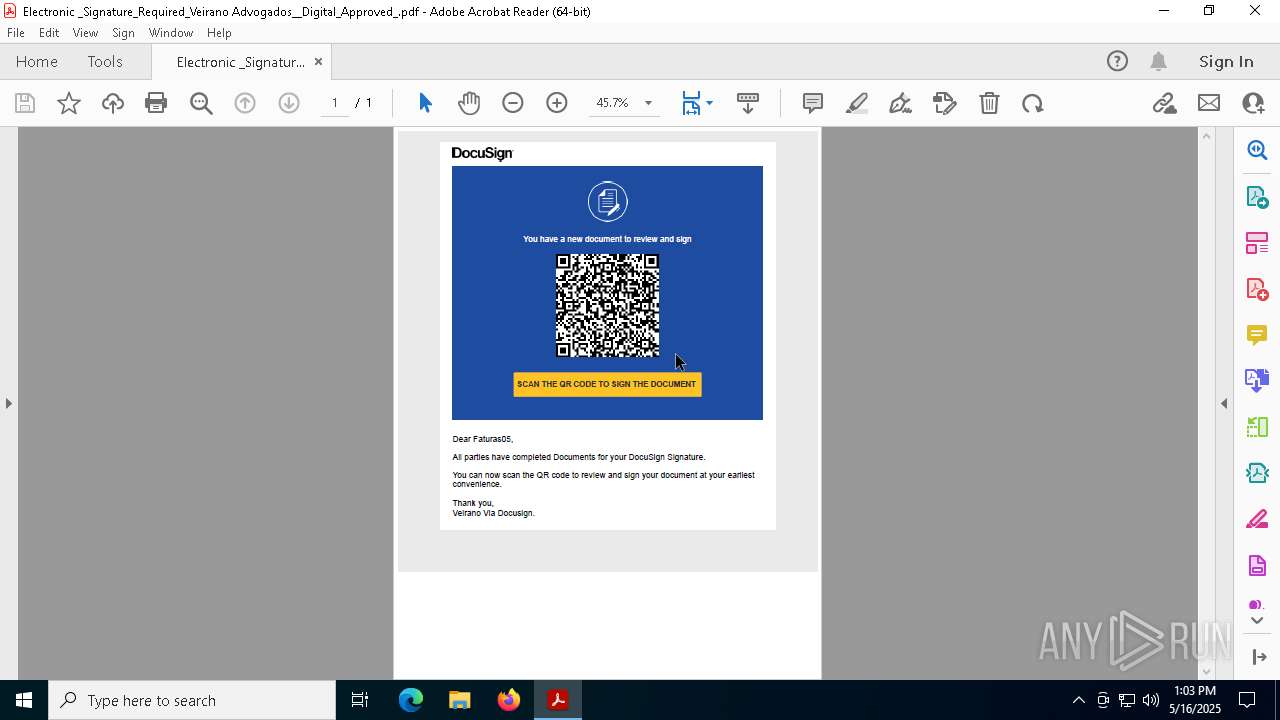Open the Action Center notifications icon
Viewport: 1280px width, 720px height.
point(1248,700)
